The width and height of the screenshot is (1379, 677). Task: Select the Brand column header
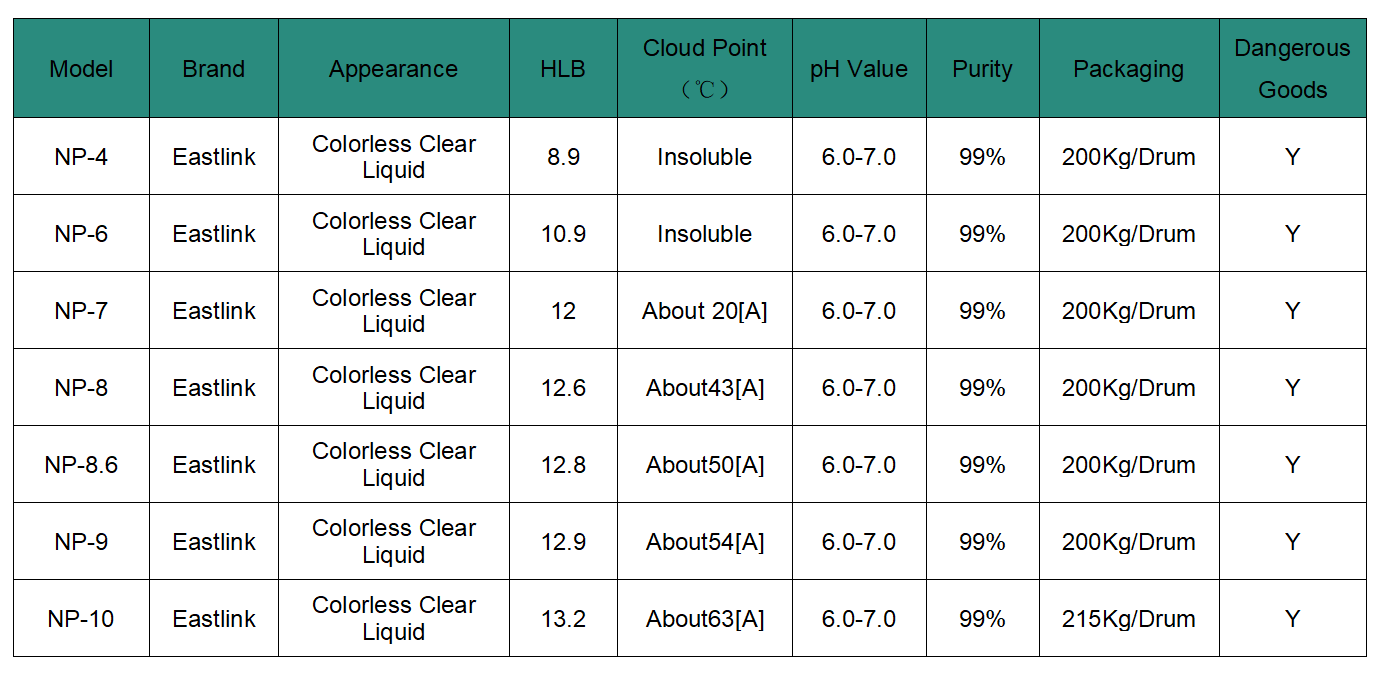(x=214, y=69)
